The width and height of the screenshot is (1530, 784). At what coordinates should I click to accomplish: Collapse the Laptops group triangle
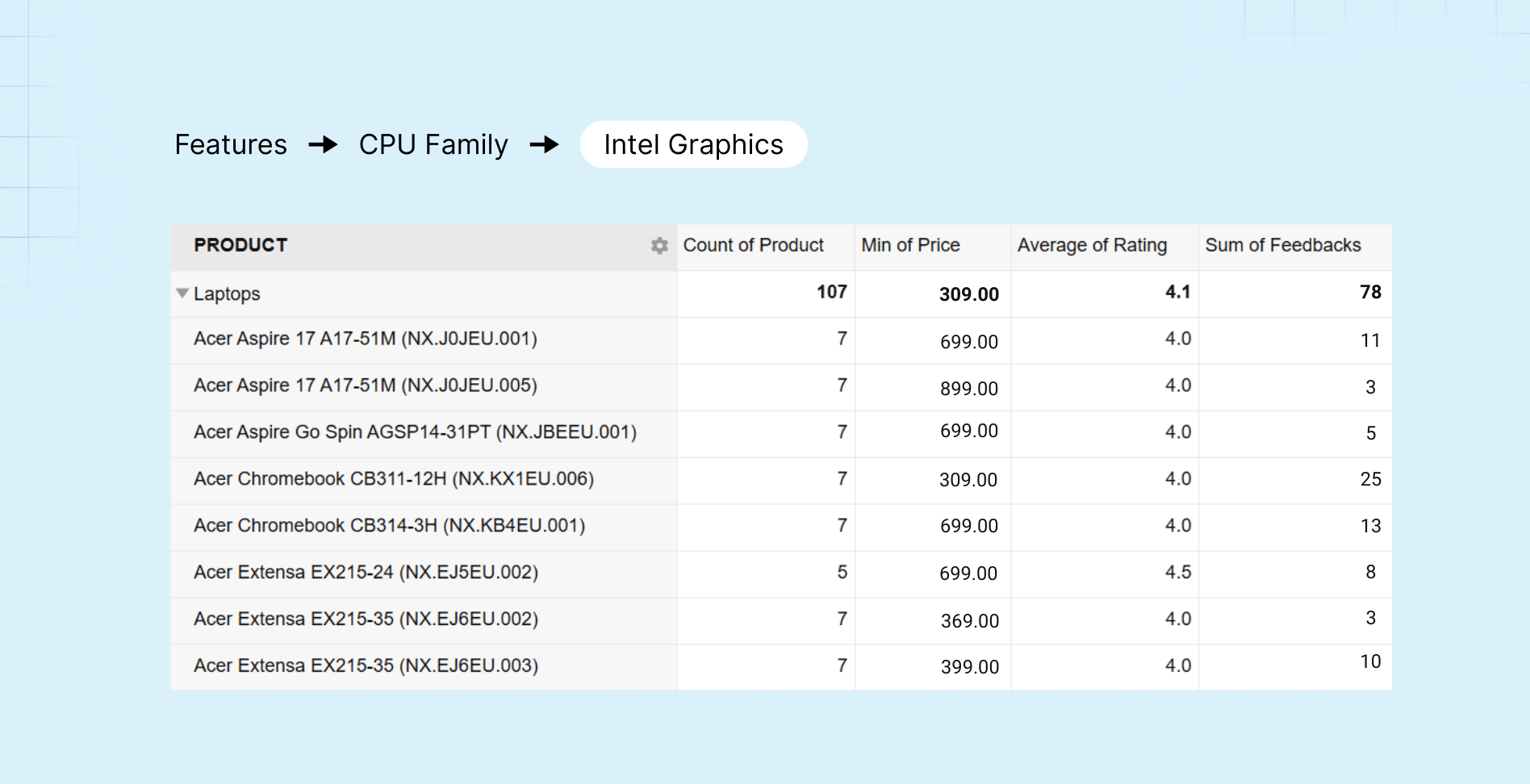click(x=182, y=294)
